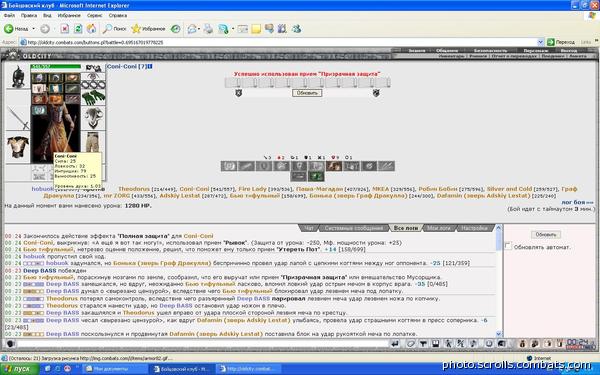Use the brown highlighted combat technique icon

(334, 166)
